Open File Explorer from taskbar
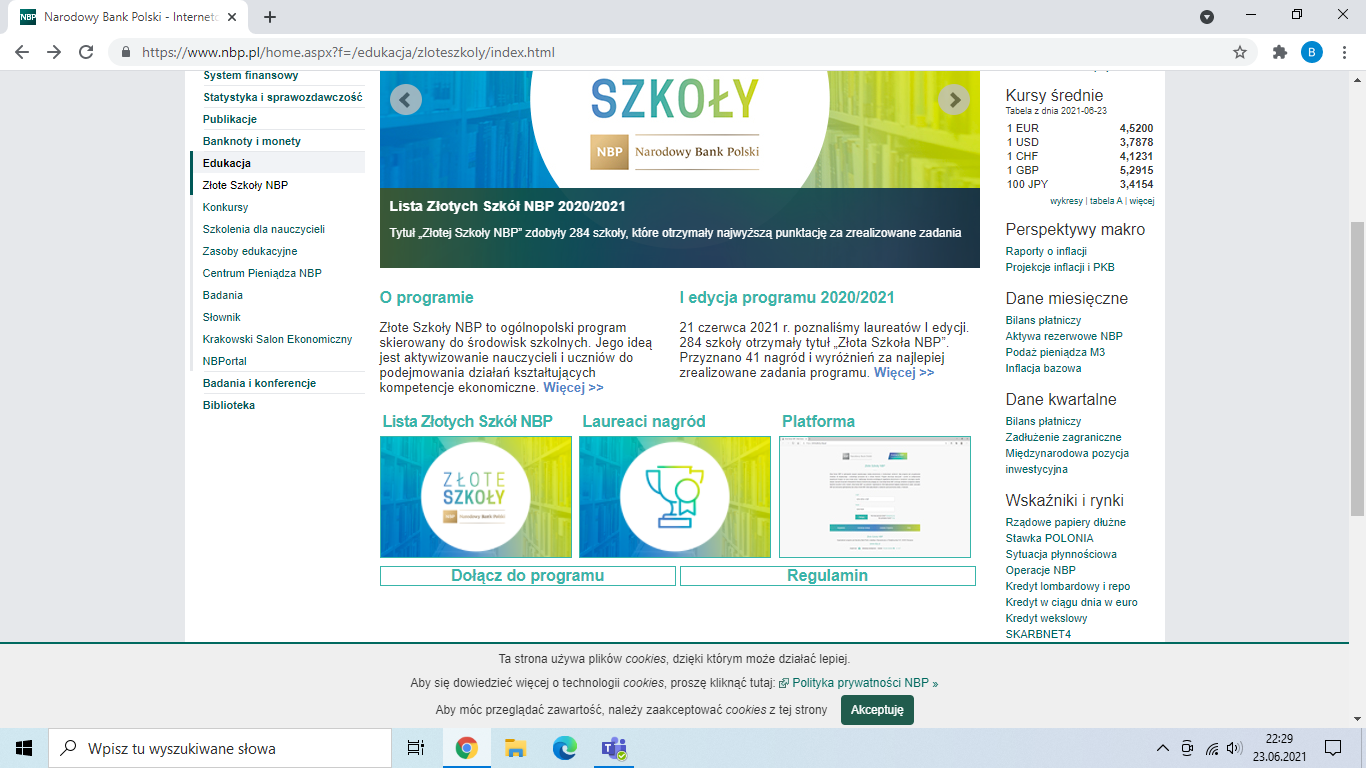Viewport: 1366px width, 768px height. click(515, 748)
